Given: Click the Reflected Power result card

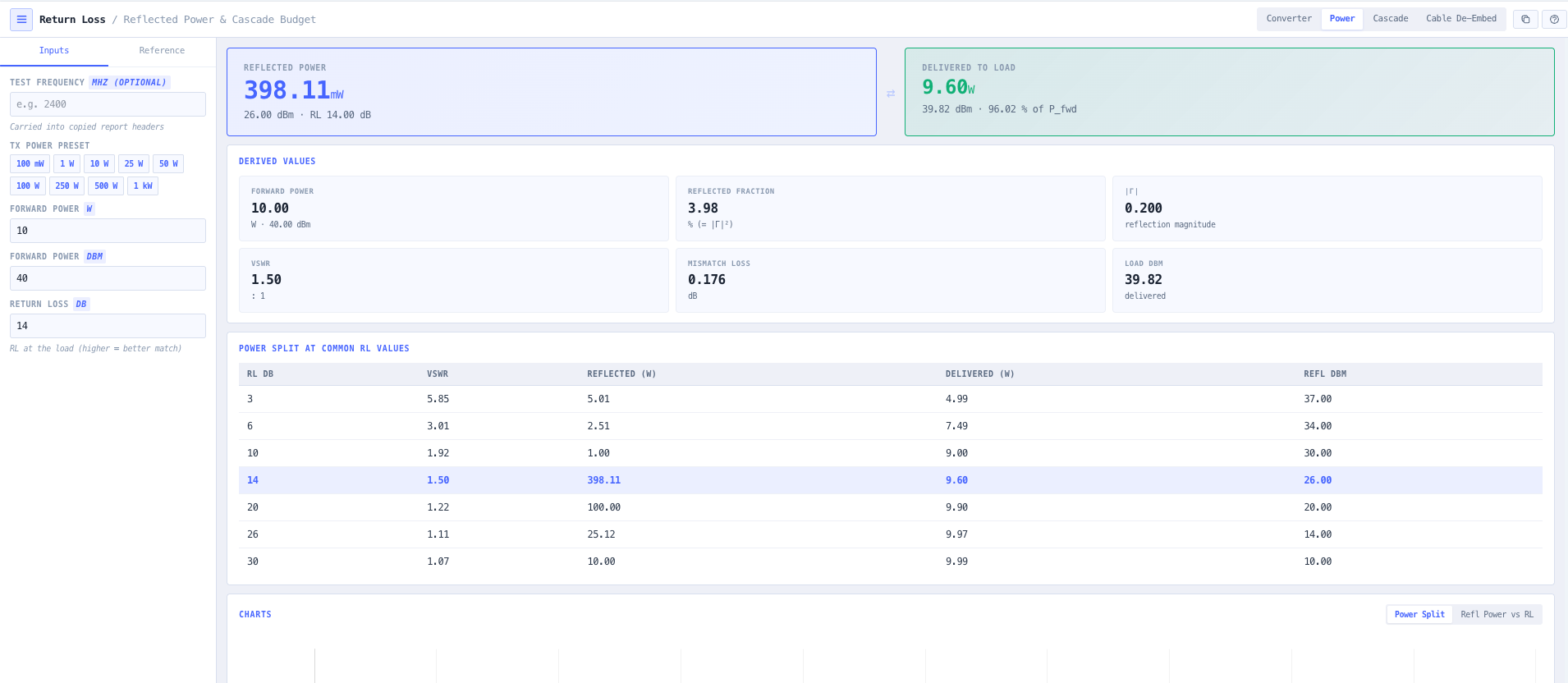Looking at the screenshot, I should pos(552,92).
